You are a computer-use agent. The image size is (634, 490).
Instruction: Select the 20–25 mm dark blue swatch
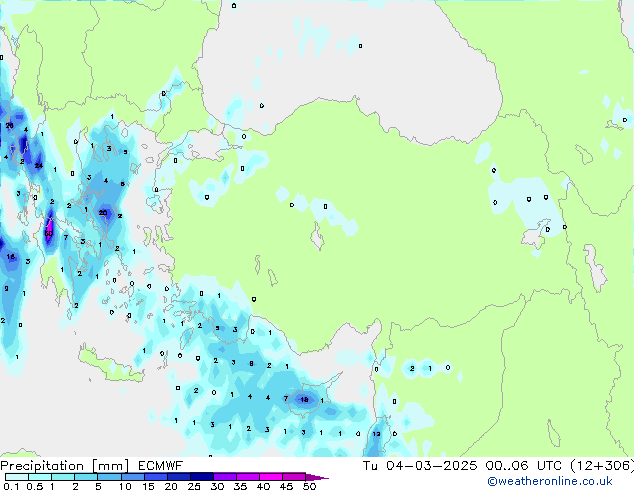point(179,477)
